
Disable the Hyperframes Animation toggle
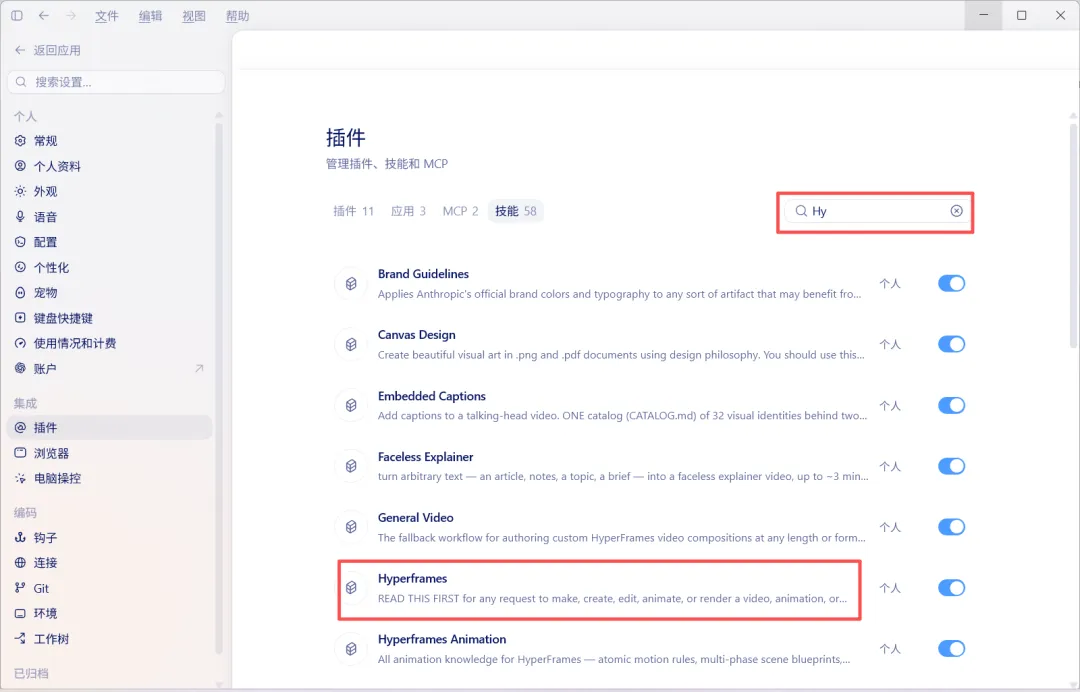(951, 649)
